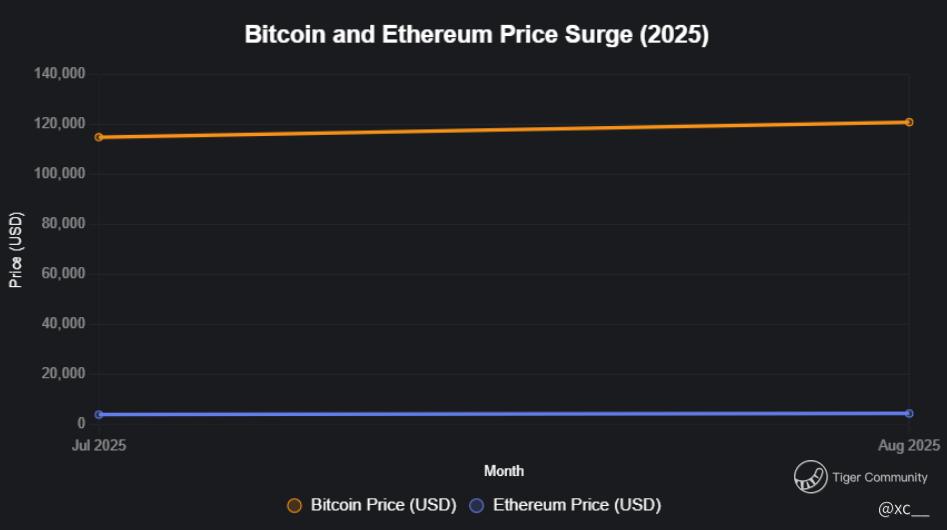Click the Jul 2025 x-axis label

[98, 445]
